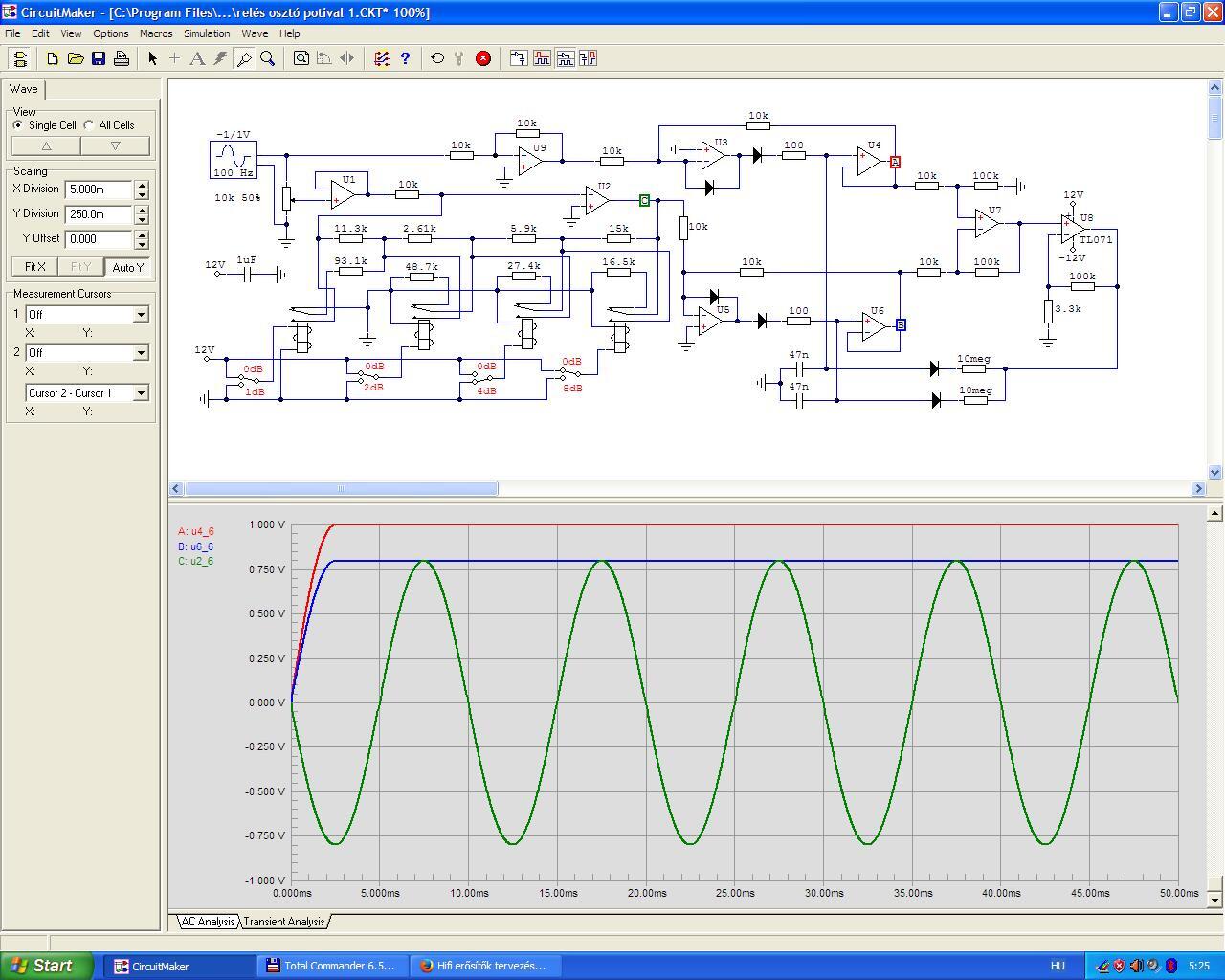Increase the X Division value
The image size is (1225, 980).
point(142,186)
